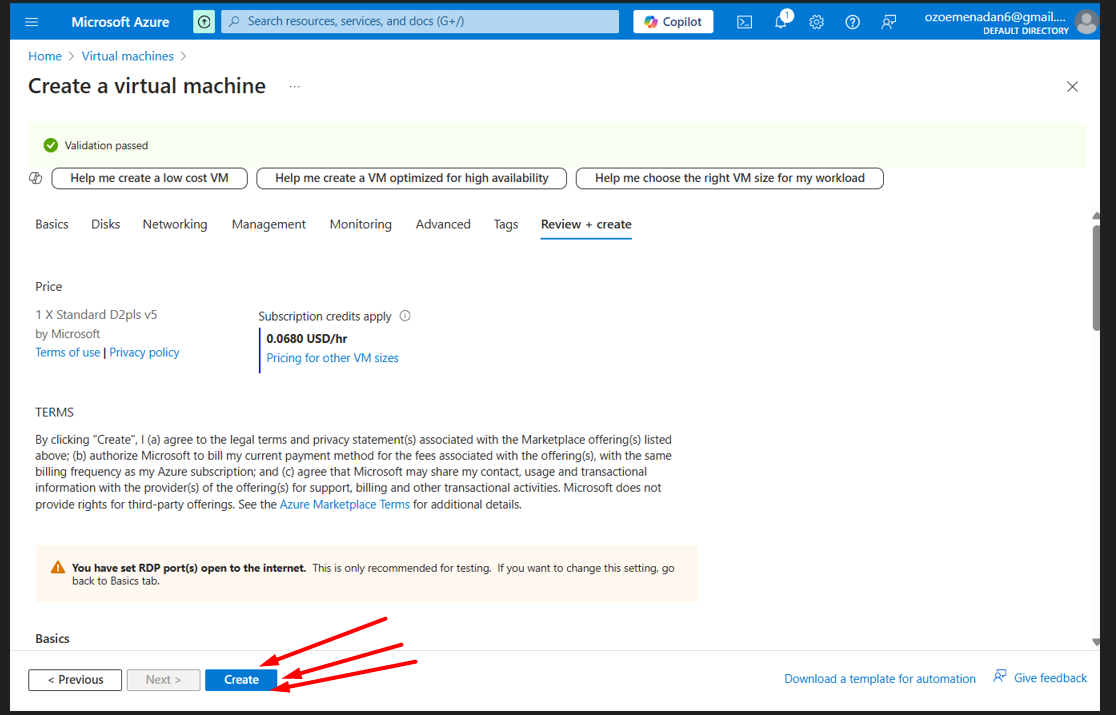This screenshot has height=715, width=1116.
Task: Switch to the Monitoring tab
Action: 361,224
